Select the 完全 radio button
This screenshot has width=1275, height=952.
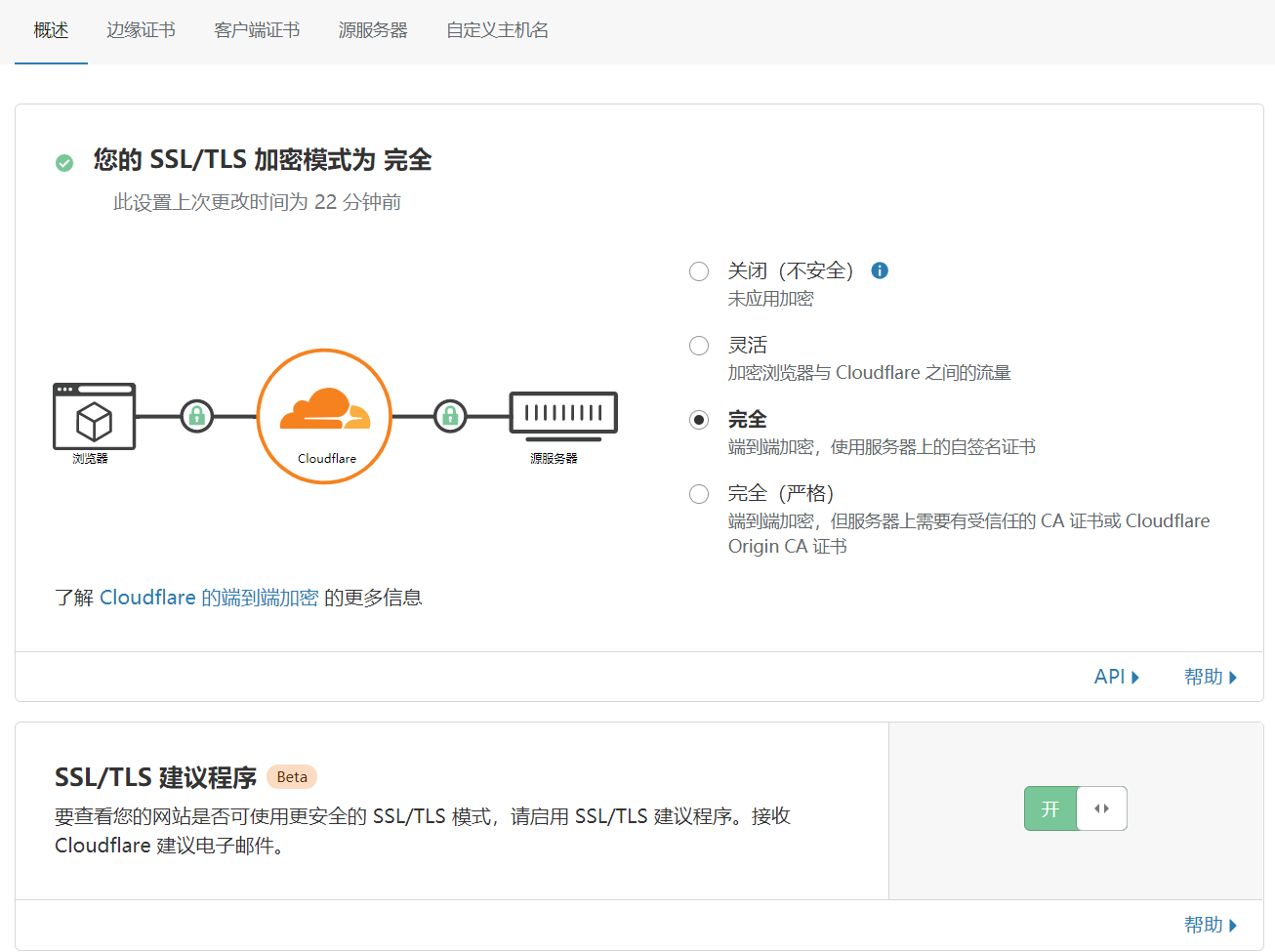(699, 420)
